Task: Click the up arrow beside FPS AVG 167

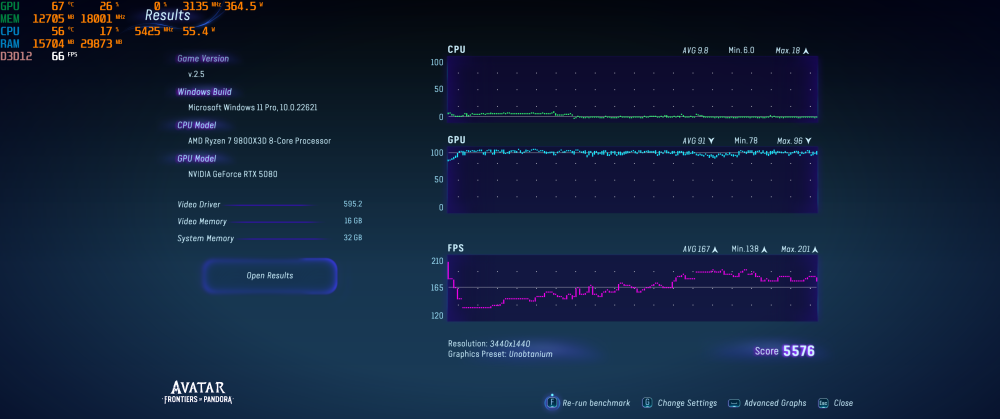Action: coord(715,249)
